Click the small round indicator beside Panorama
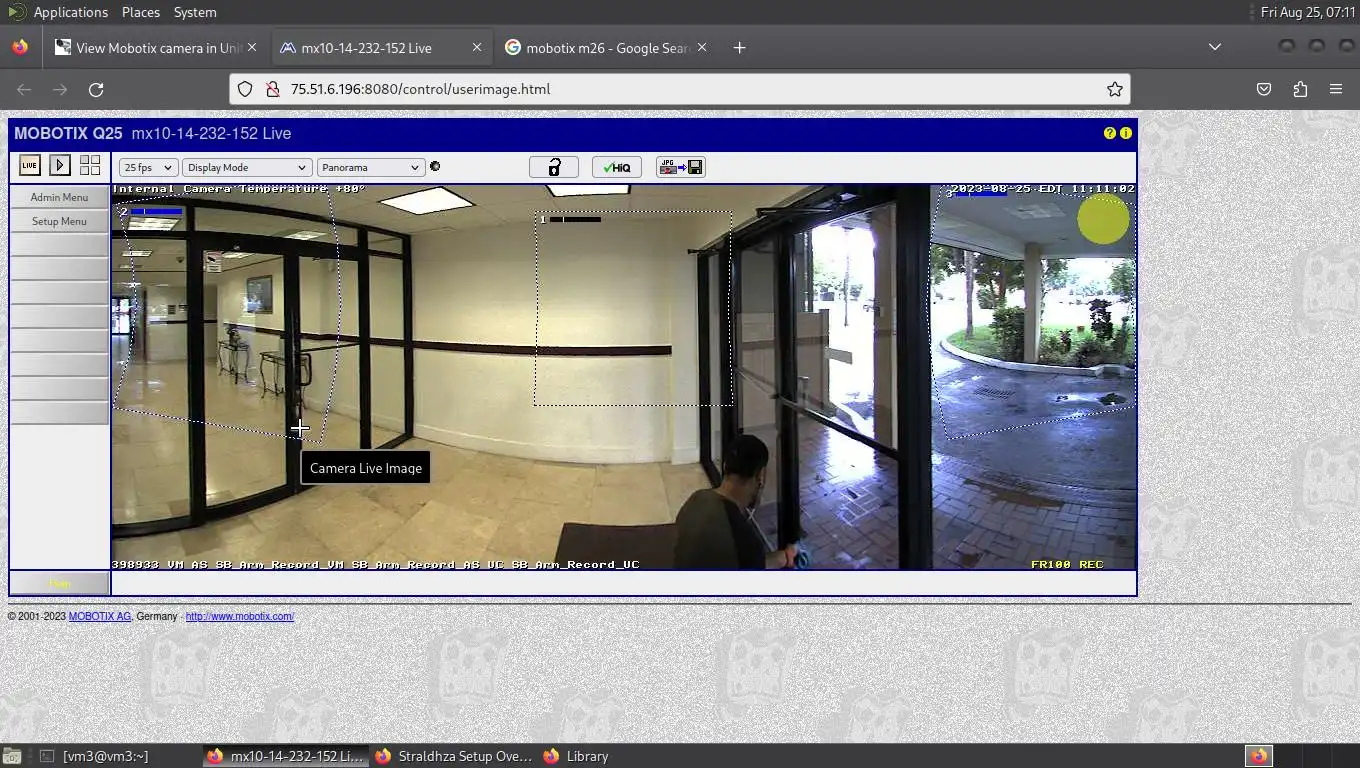1360x768 pixels. 435,167
